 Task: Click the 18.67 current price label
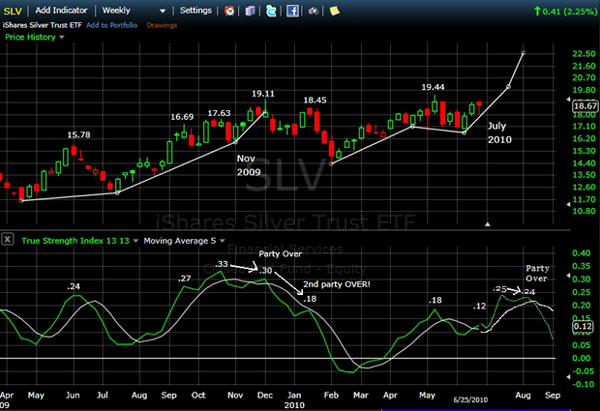point(585,106)
